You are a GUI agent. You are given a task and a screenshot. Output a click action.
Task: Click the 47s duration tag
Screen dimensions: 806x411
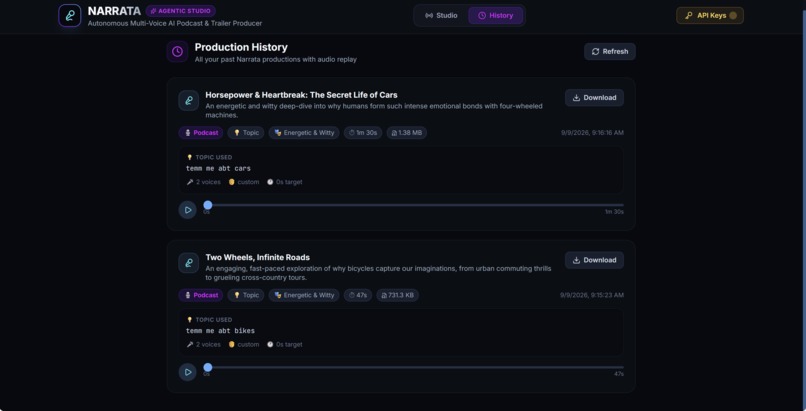[358, 295]
